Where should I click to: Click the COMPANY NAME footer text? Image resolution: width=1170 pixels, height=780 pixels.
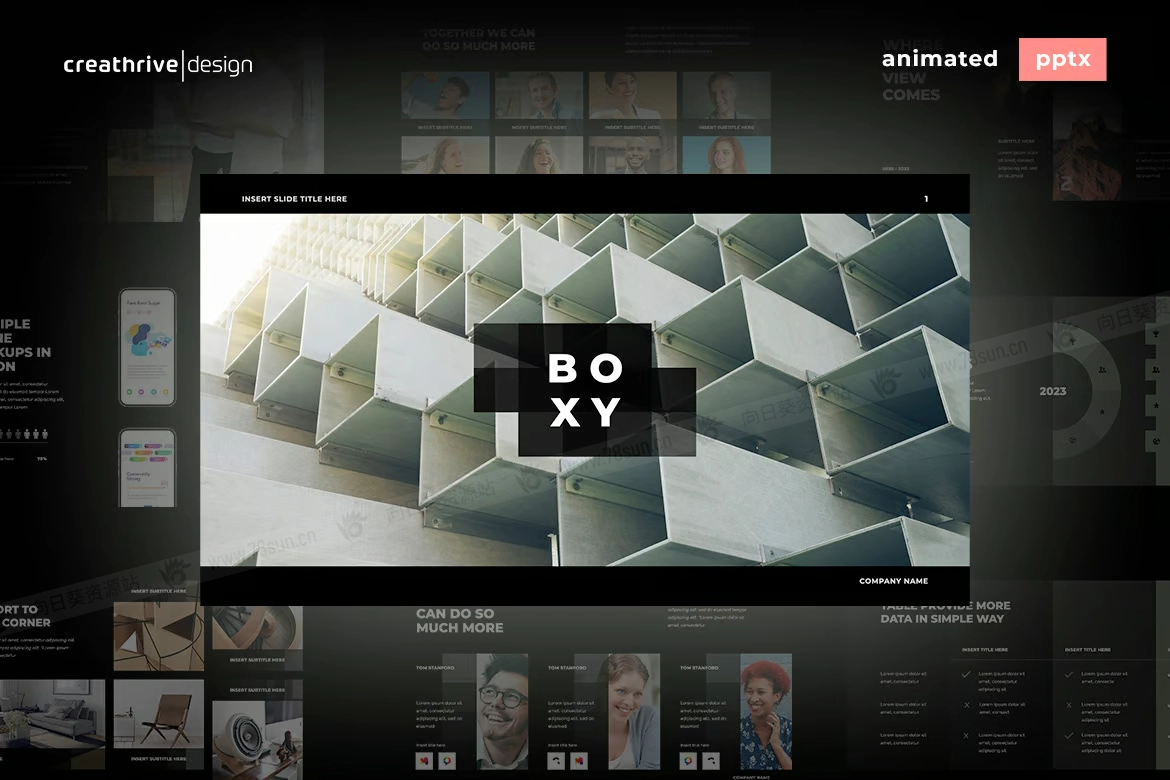click(x=893, y=581)
